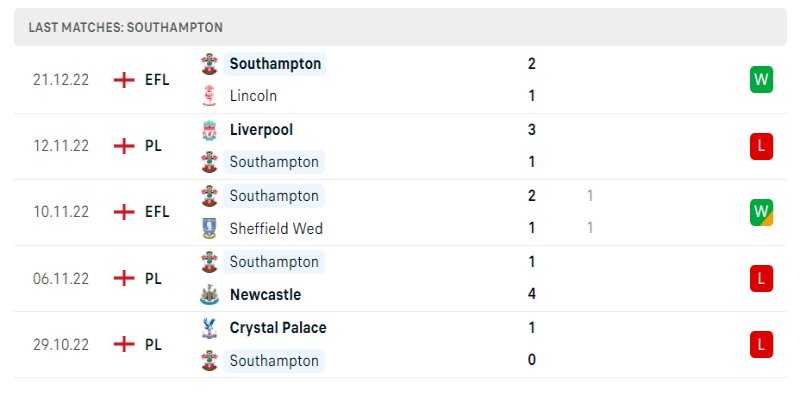The width and height of the screenshot is (800, 400).
Task: Click the Newcastle club crest
Action: [x=209, y=294]
